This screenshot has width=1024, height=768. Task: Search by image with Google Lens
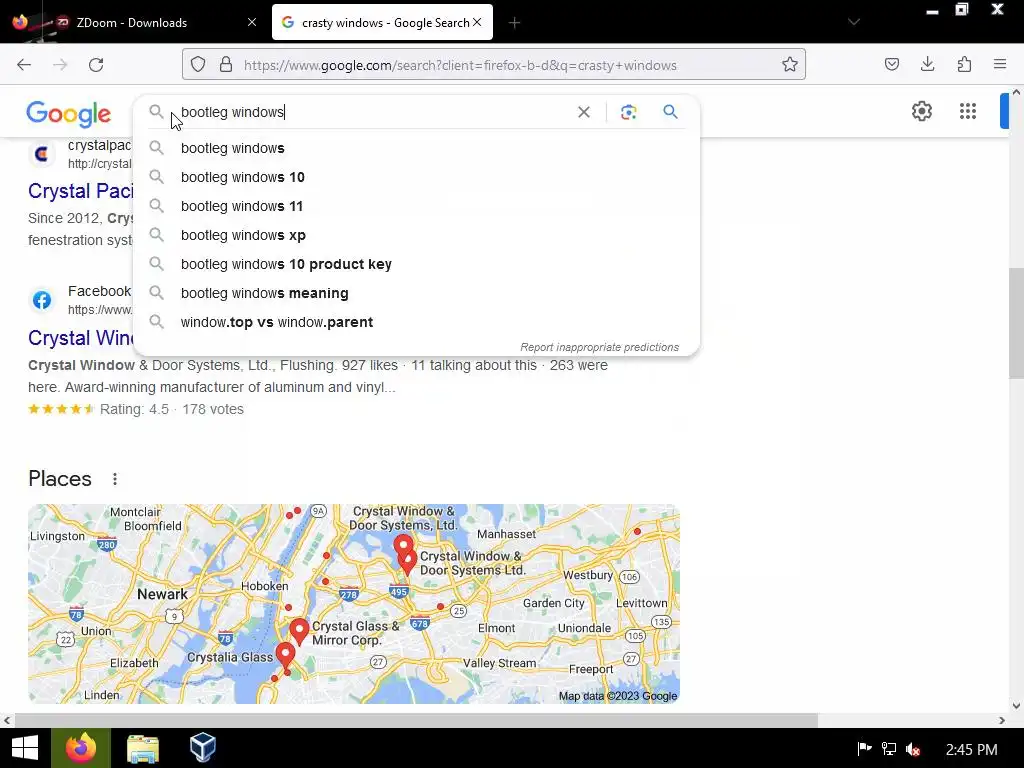click(x=628, y=112)
